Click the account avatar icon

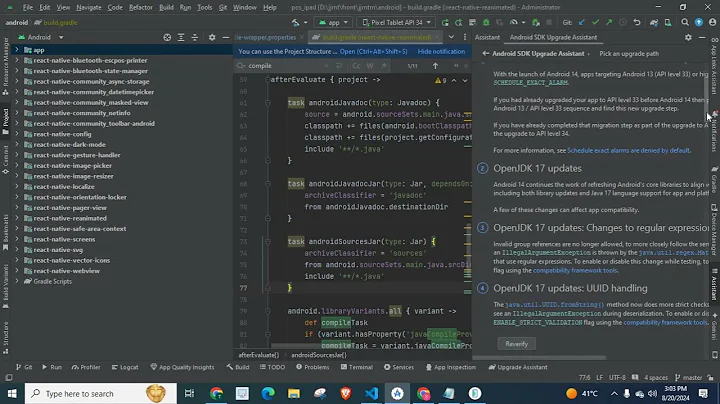[712, 22]
